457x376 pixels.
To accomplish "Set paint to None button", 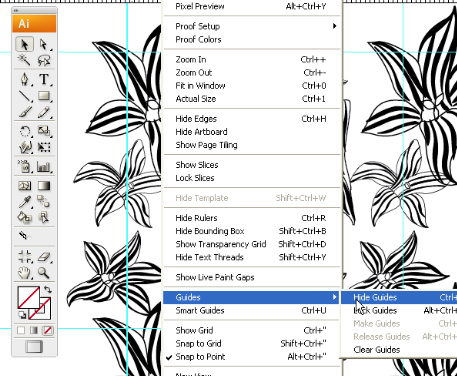I will [48, 330].
